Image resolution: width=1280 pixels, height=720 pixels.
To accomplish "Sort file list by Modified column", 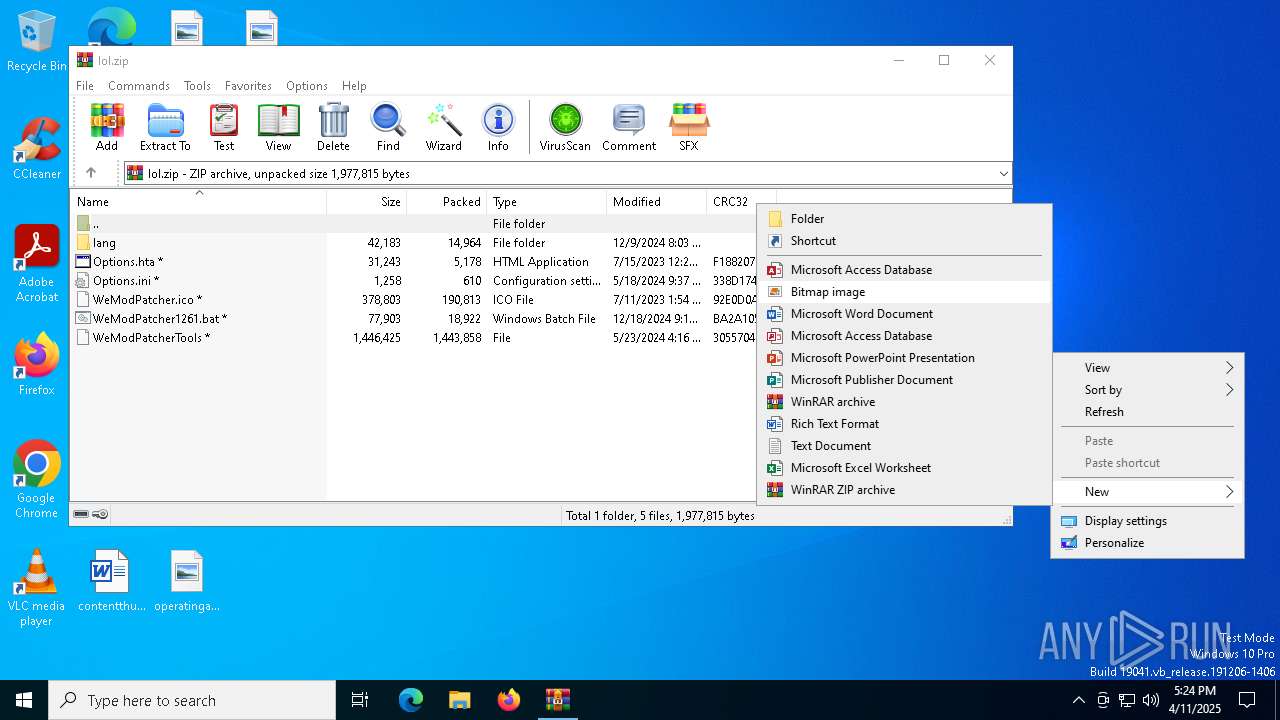I will coord(656,202).
